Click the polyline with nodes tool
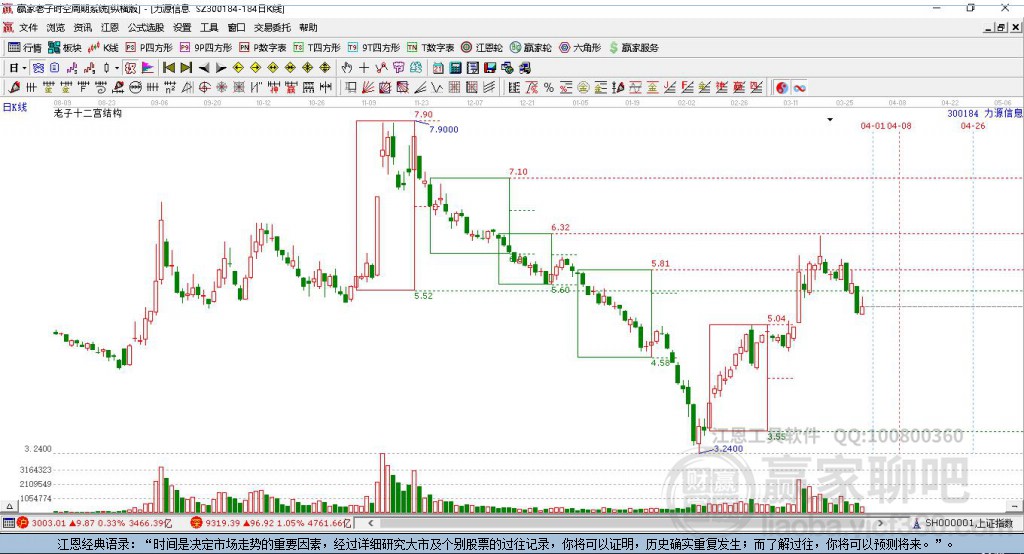This screenshot has height=554, width=1024. (381, 68)
